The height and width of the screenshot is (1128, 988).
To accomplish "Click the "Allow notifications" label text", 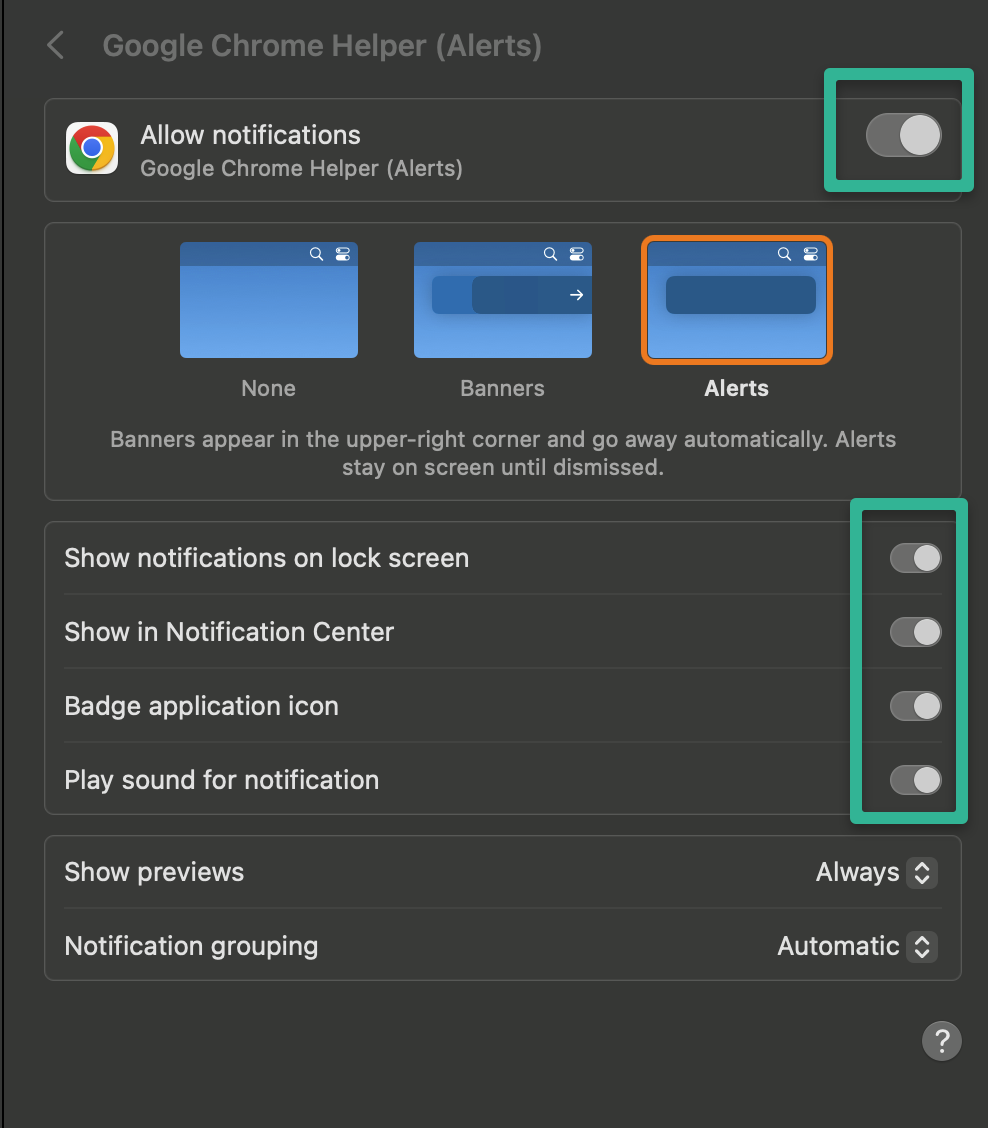I will point(250,135).
